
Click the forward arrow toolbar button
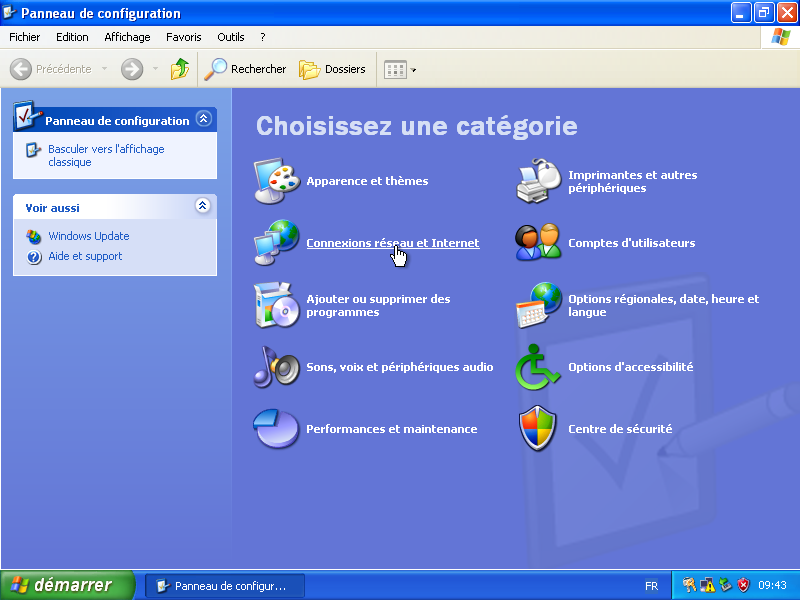pyautogui.click(x=132, y=69)
